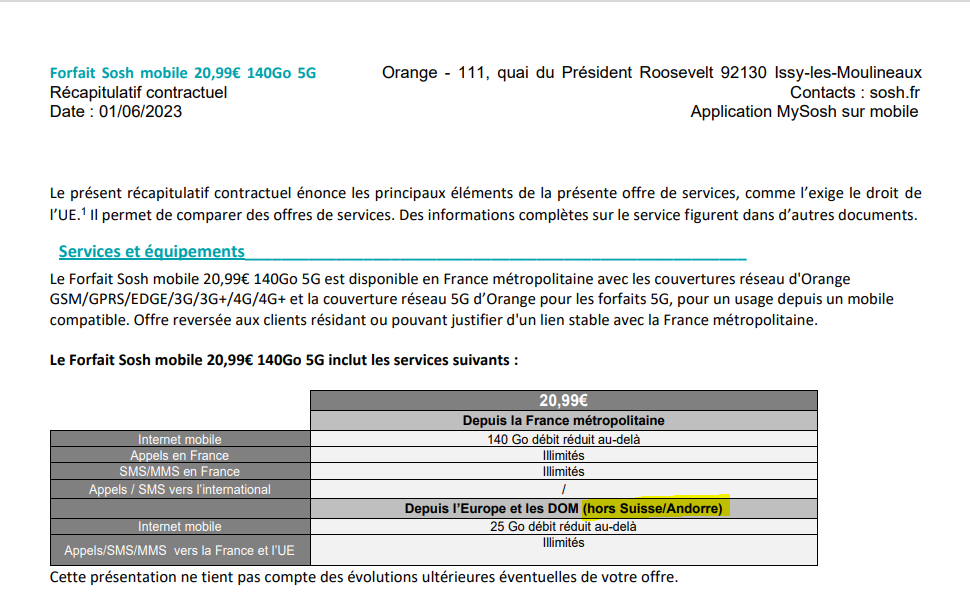
Task: Click the "SMS/MMS en France" row label
Action: pos(180,471)
